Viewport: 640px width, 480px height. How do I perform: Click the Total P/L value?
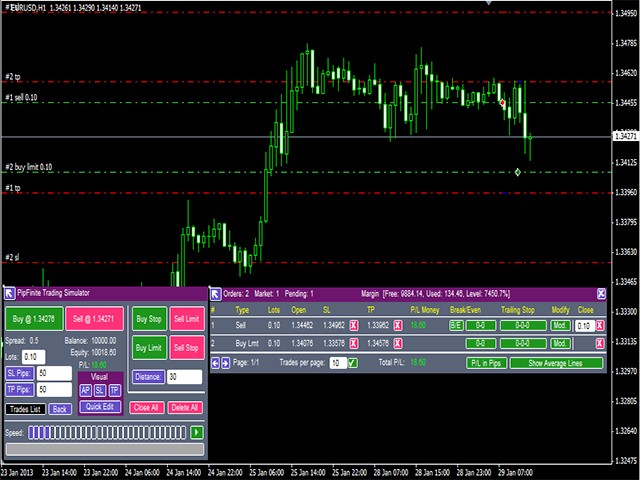418,362
